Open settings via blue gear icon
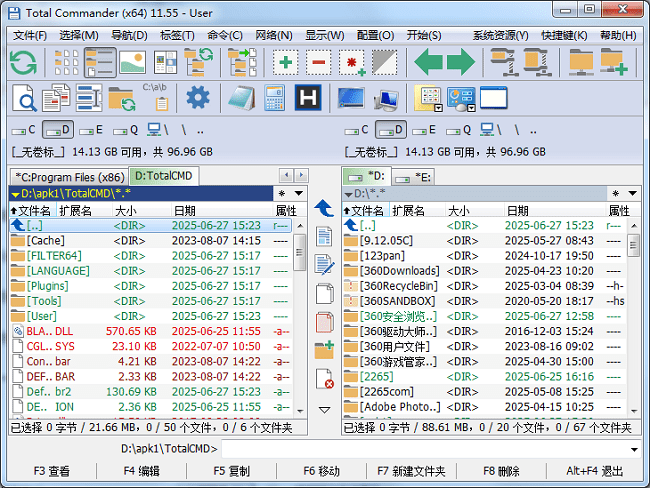The image size is (650, 488). pos(198,98)
